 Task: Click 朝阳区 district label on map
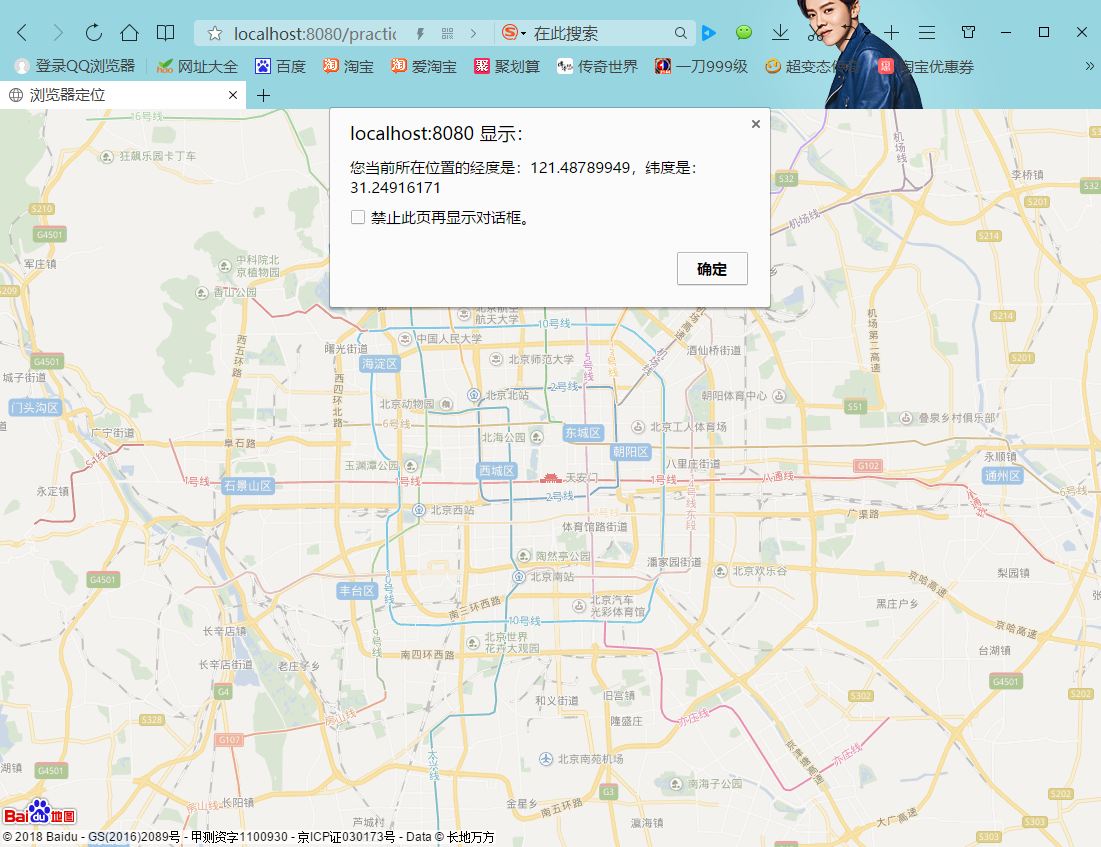631,452
